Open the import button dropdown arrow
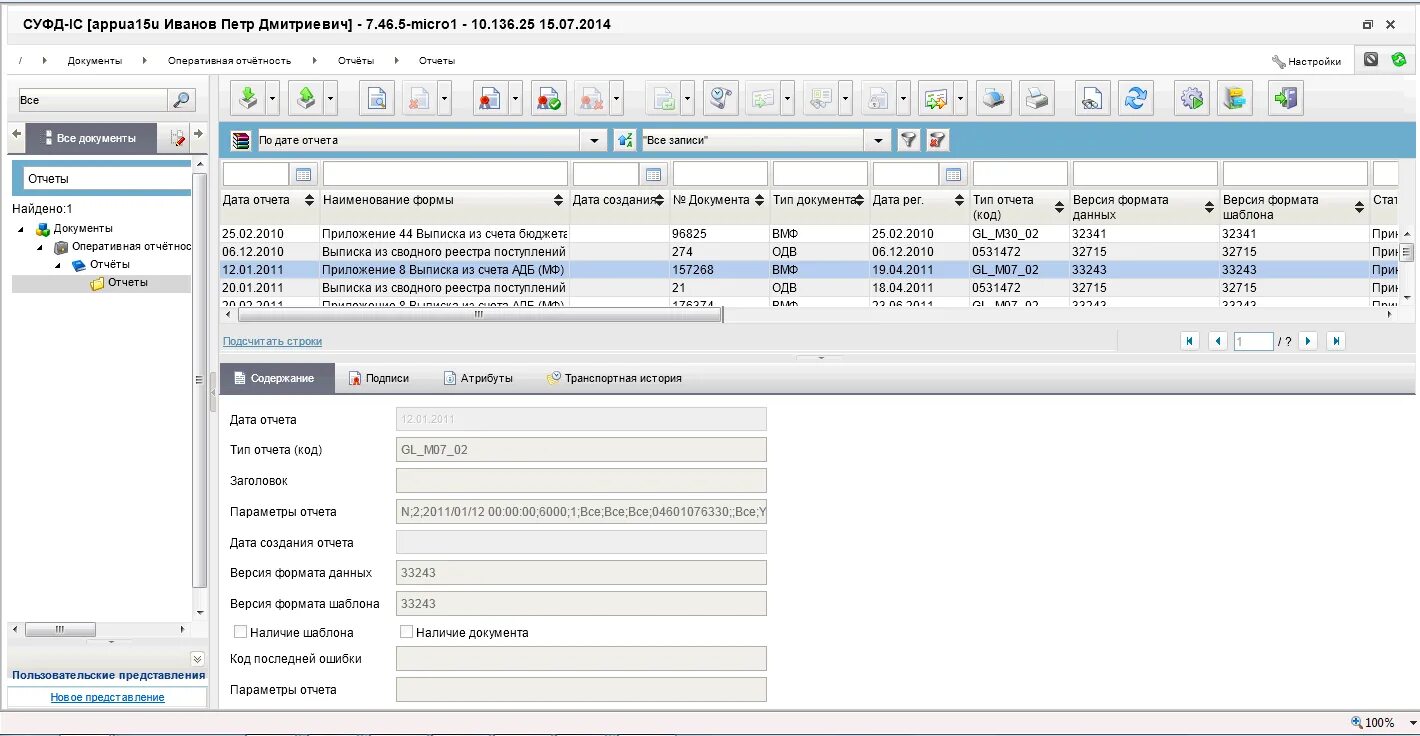This screenshot has height=736, width=1420. [x=273, y=99]
